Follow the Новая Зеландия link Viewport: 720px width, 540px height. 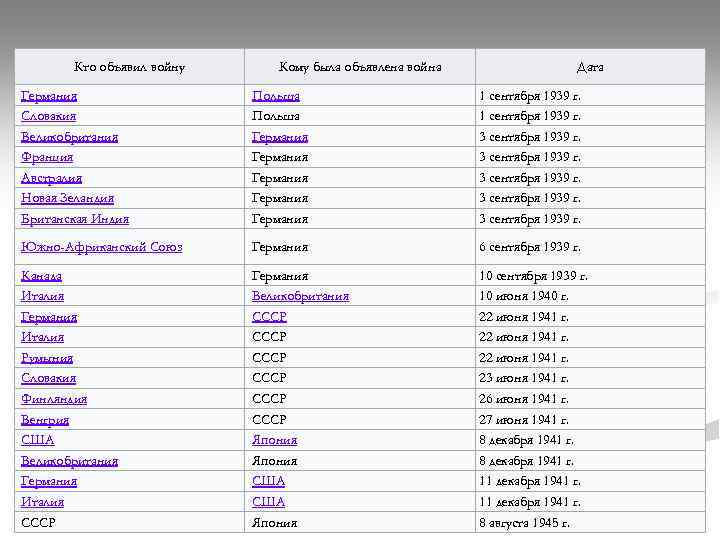coord(68,198)
